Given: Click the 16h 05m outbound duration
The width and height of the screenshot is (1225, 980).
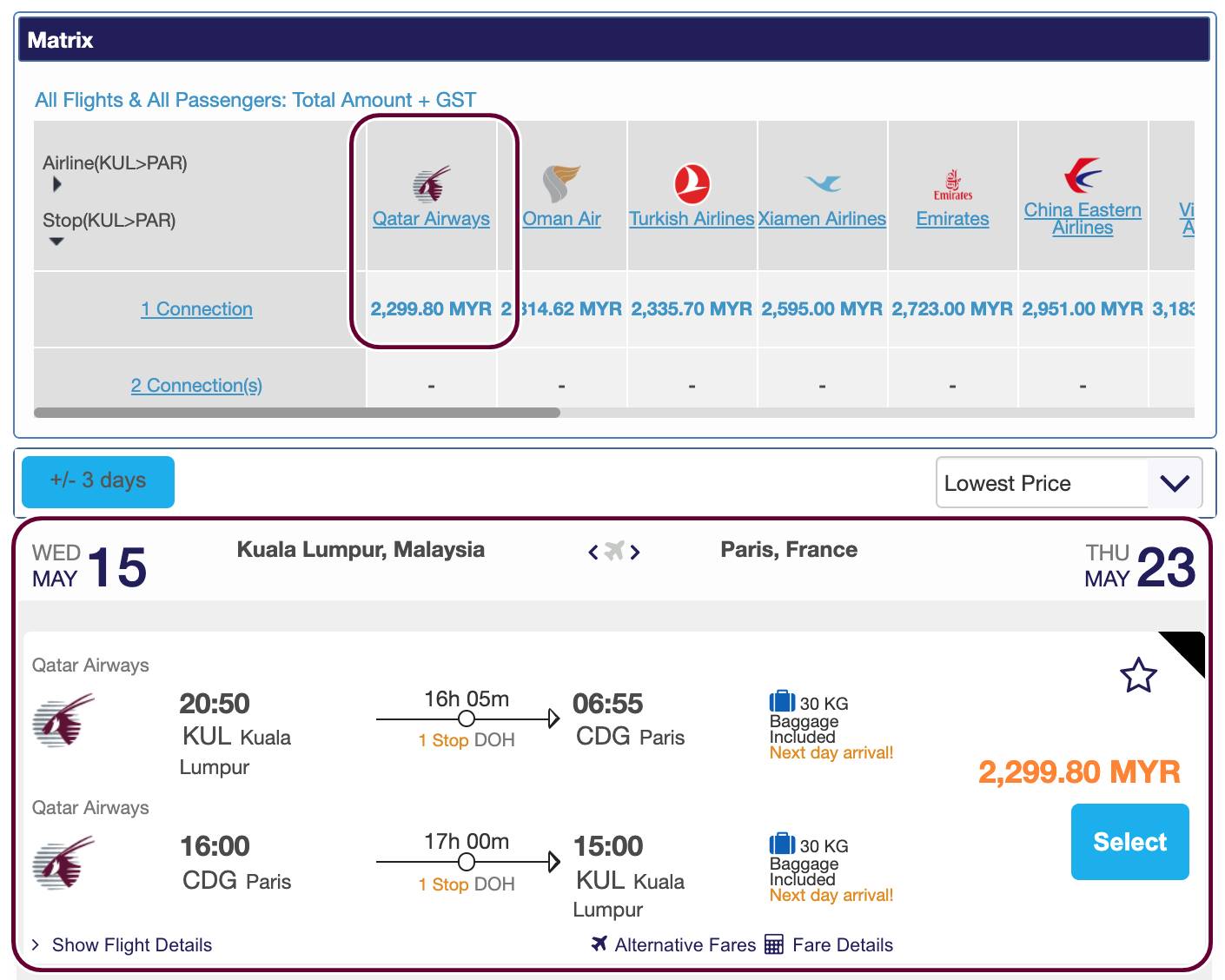Looking at the screenshot, I should coord(467,699).
